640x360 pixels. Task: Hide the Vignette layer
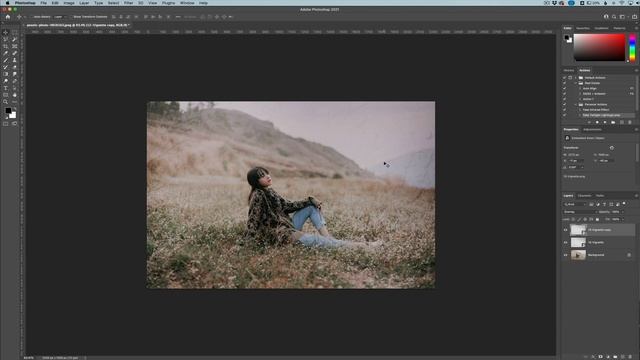point(565,242)
